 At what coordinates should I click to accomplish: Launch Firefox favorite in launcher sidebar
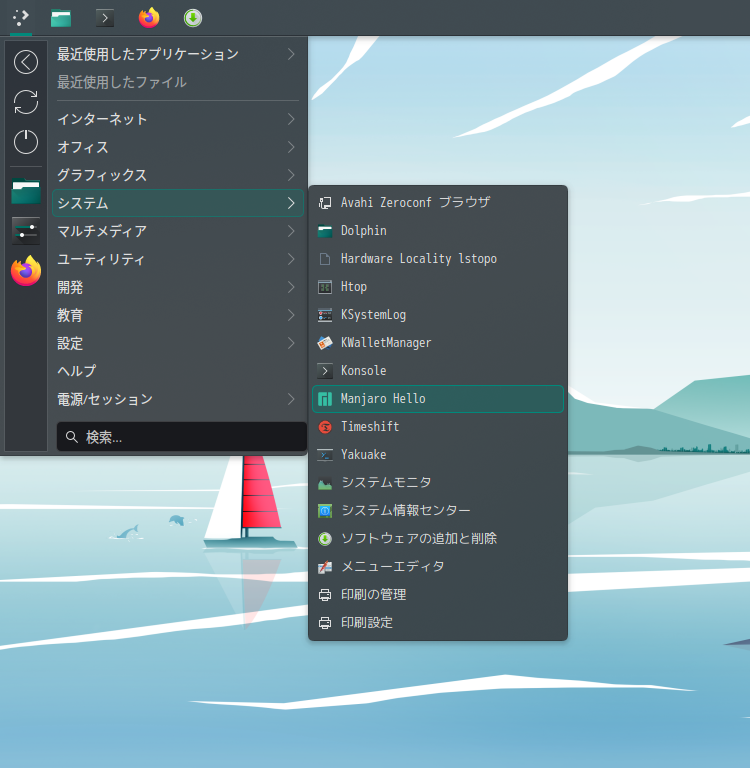(26, 271)
